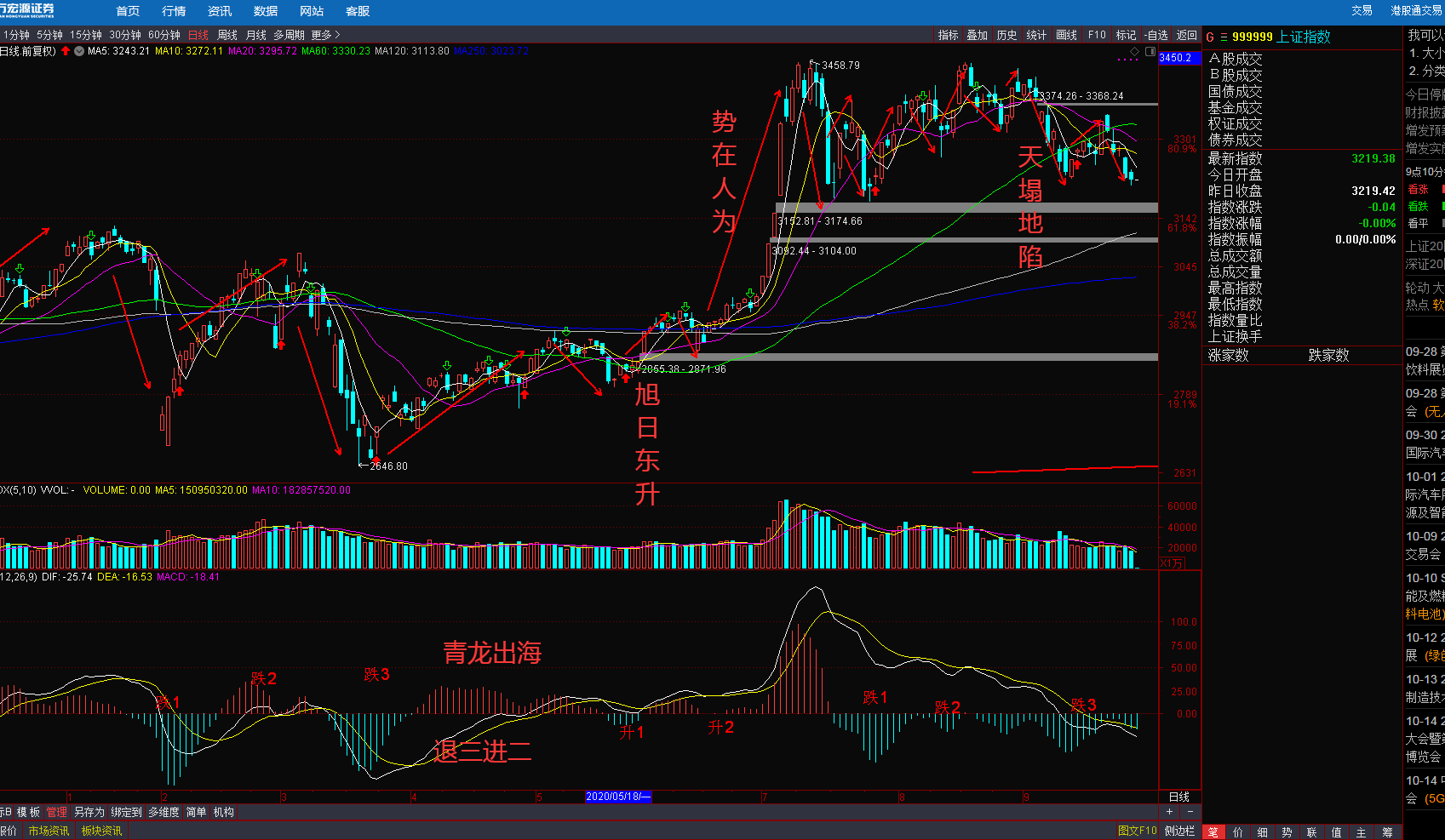Click the diamond icon at chart top-right

[1134, 51]
